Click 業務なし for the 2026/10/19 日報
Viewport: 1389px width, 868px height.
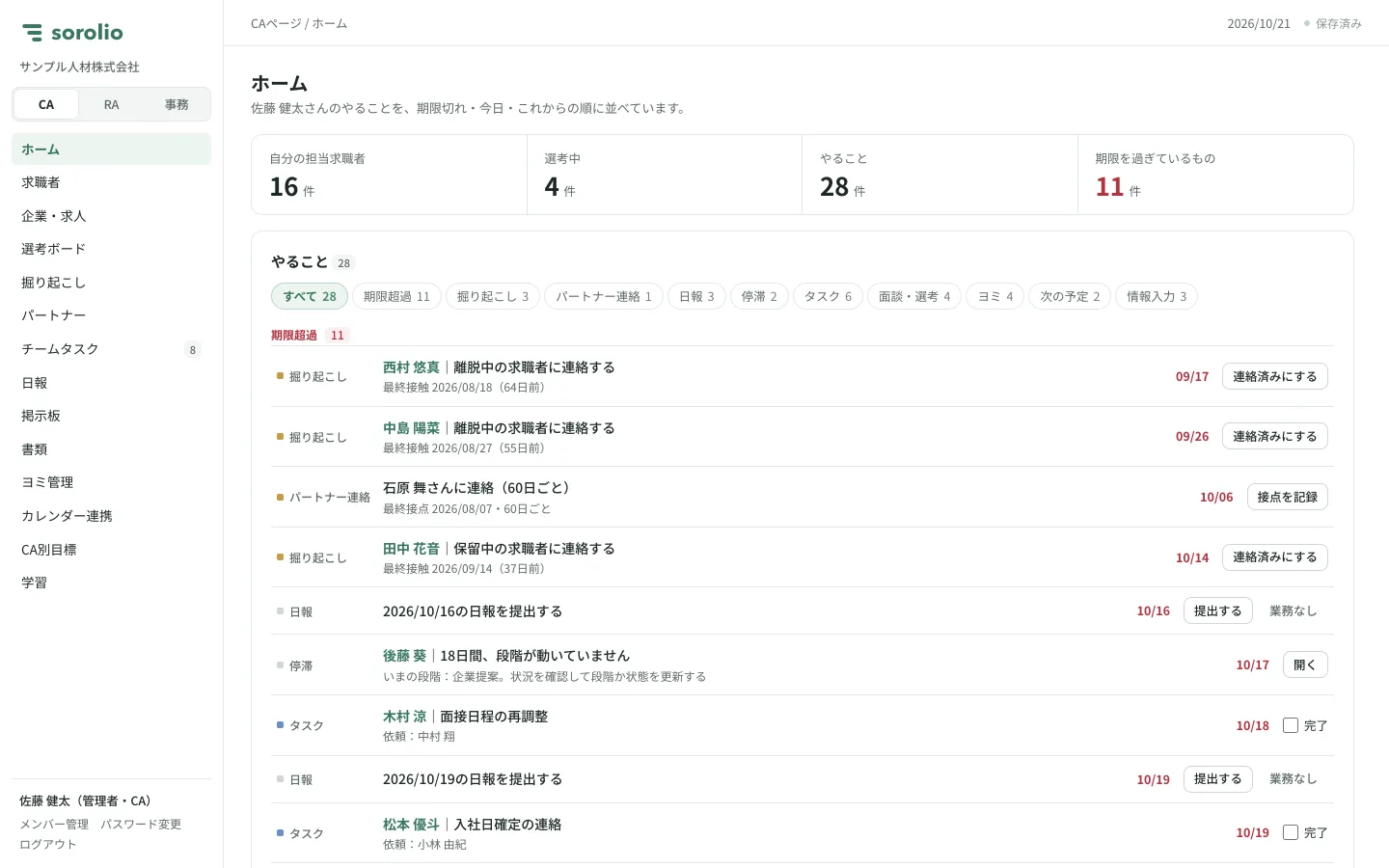(x=1293, y=778)
